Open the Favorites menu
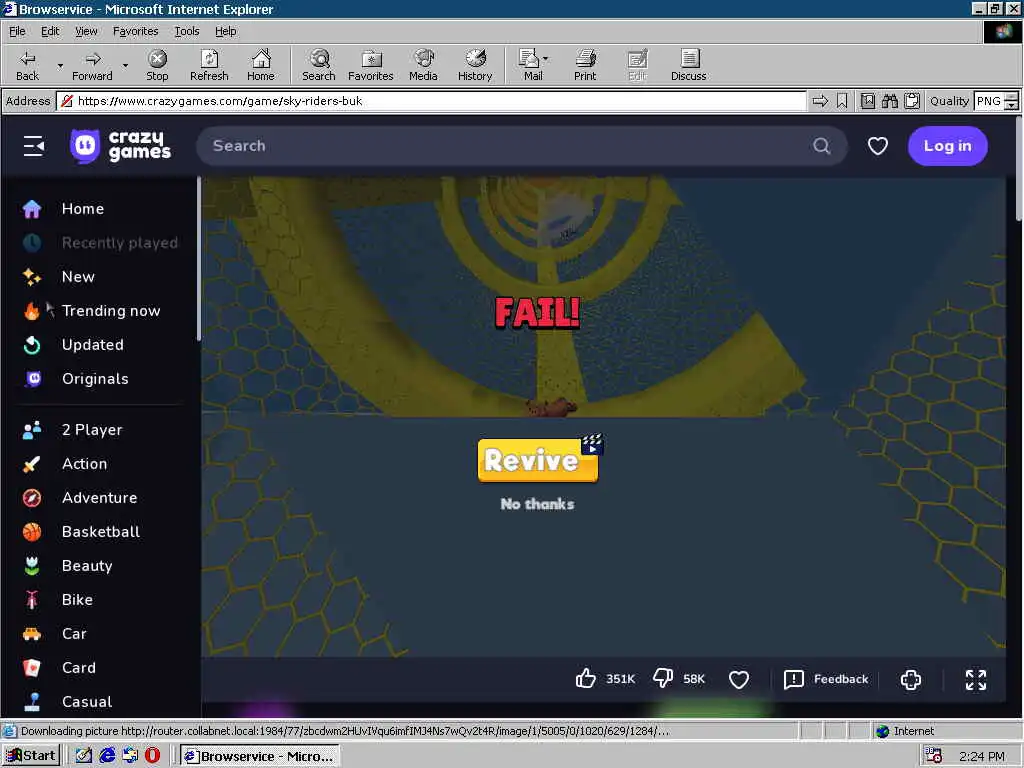1024x768 pixels. coord(135,31)
